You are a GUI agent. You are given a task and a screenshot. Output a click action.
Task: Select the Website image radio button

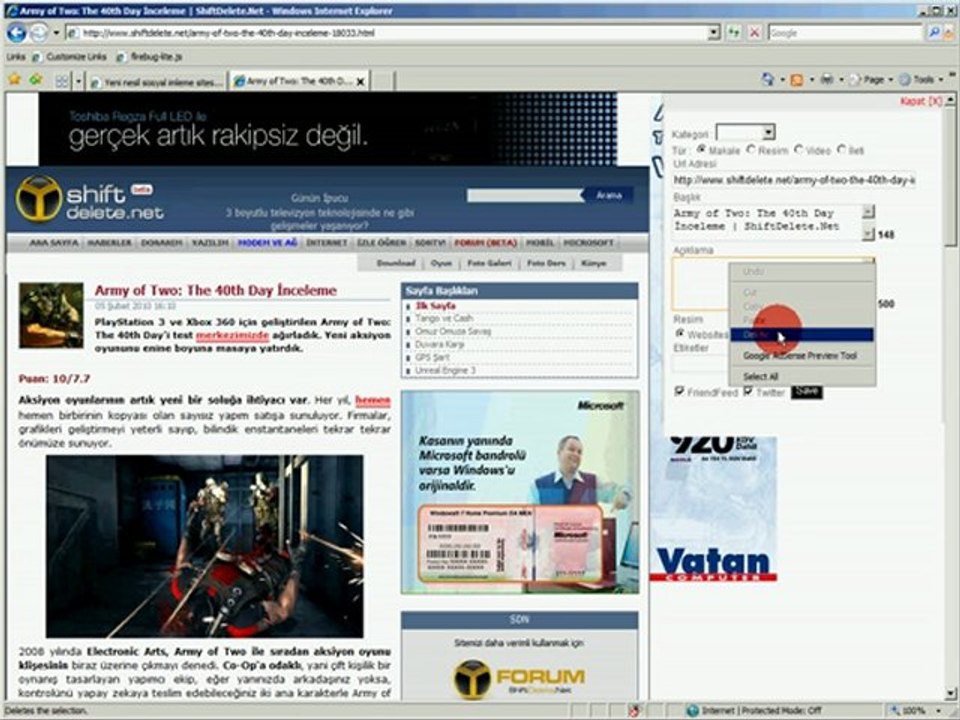point(680,334)
